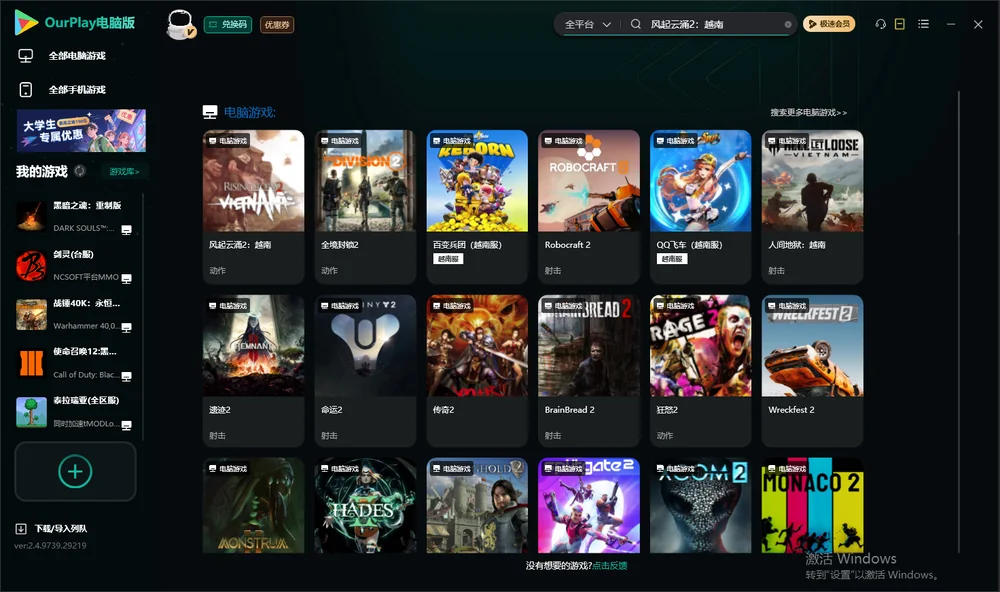
Task: Click the OurPlay logo icon
Action: pyautogui.click(x=26, y=22)
